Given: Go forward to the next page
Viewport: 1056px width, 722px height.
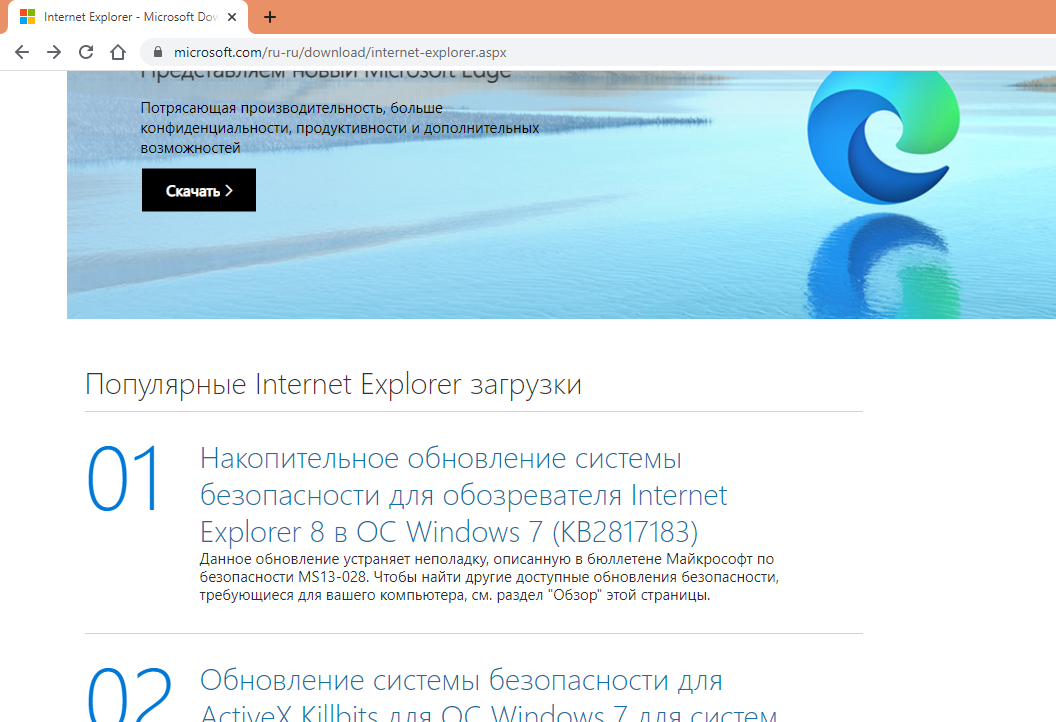Looking at the screenshot, I should pos(54,53).
